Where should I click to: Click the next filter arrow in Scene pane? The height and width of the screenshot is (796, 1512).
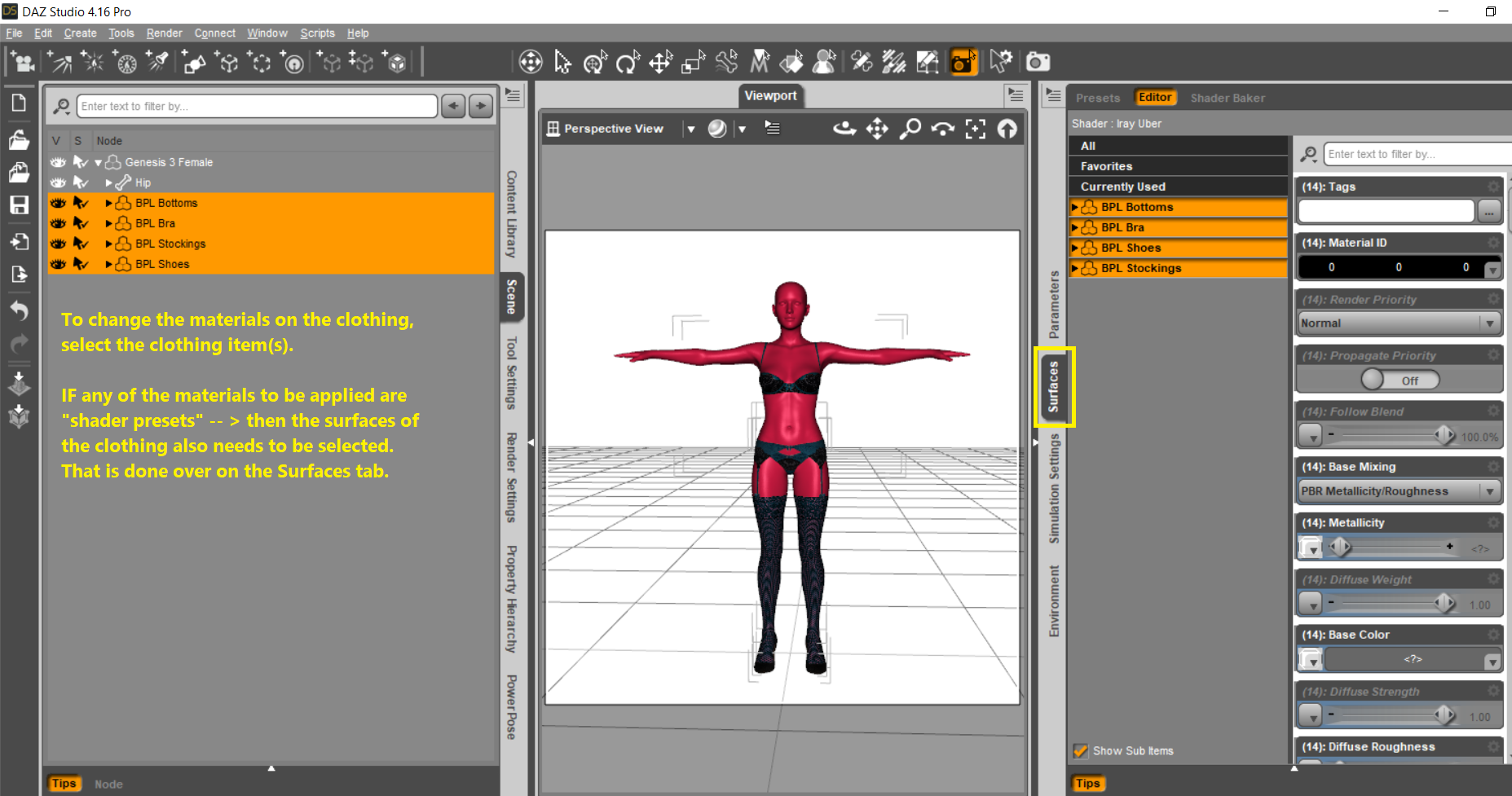coord(481,106)
